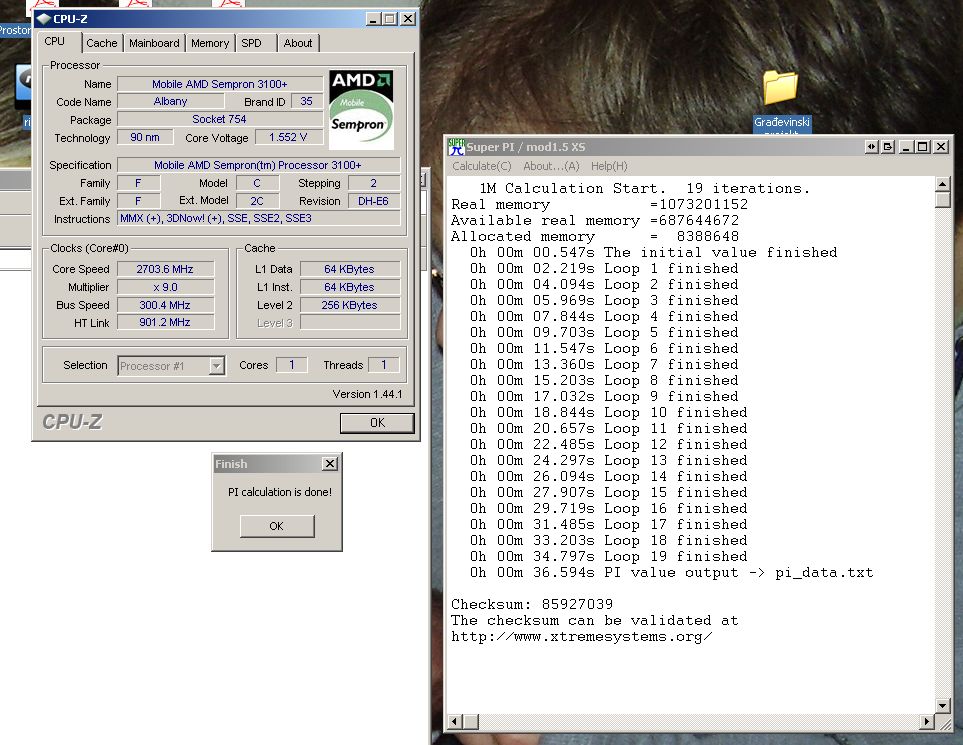Click the 1M Calculation Start line
Viewport: 963px width, 745px height.
click(x=644, y=189)
